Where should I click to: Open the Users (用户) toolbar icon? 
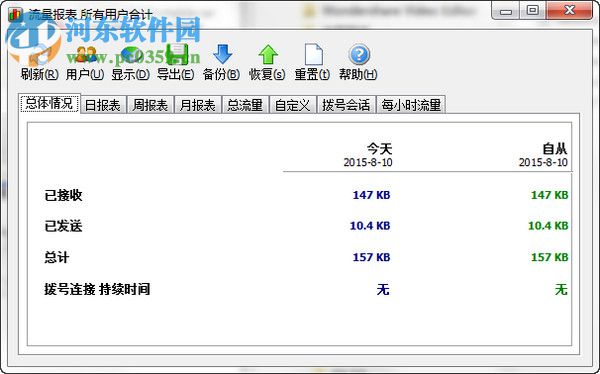point(85,54)
